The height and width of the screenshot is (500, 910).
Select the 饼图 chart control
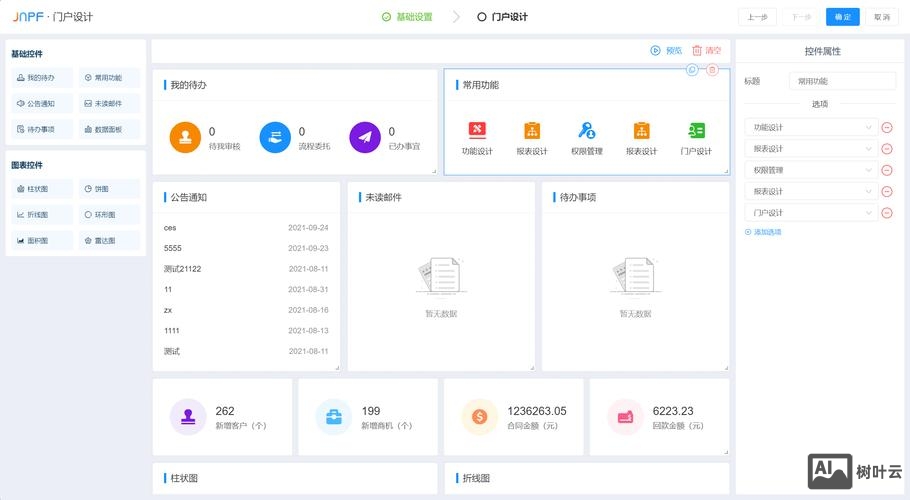click(x=109, y=189)
